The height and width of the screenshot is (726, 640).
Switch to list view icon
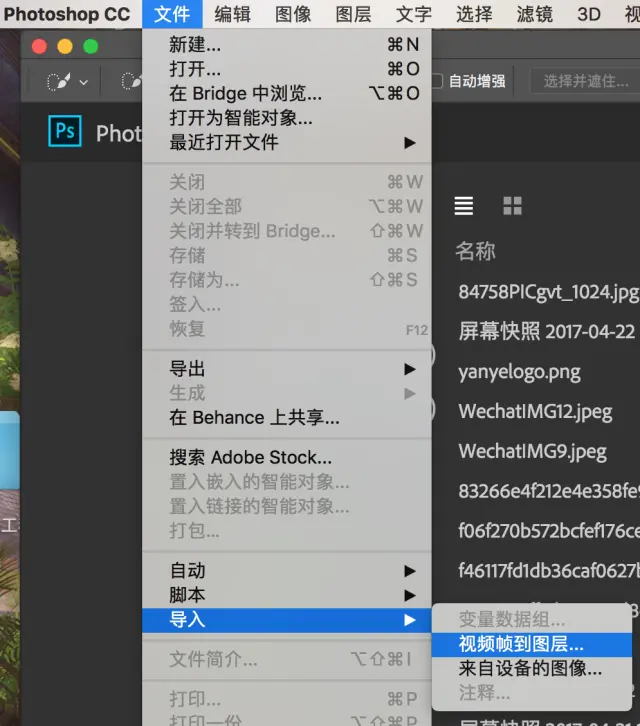(x=464, y=206)
